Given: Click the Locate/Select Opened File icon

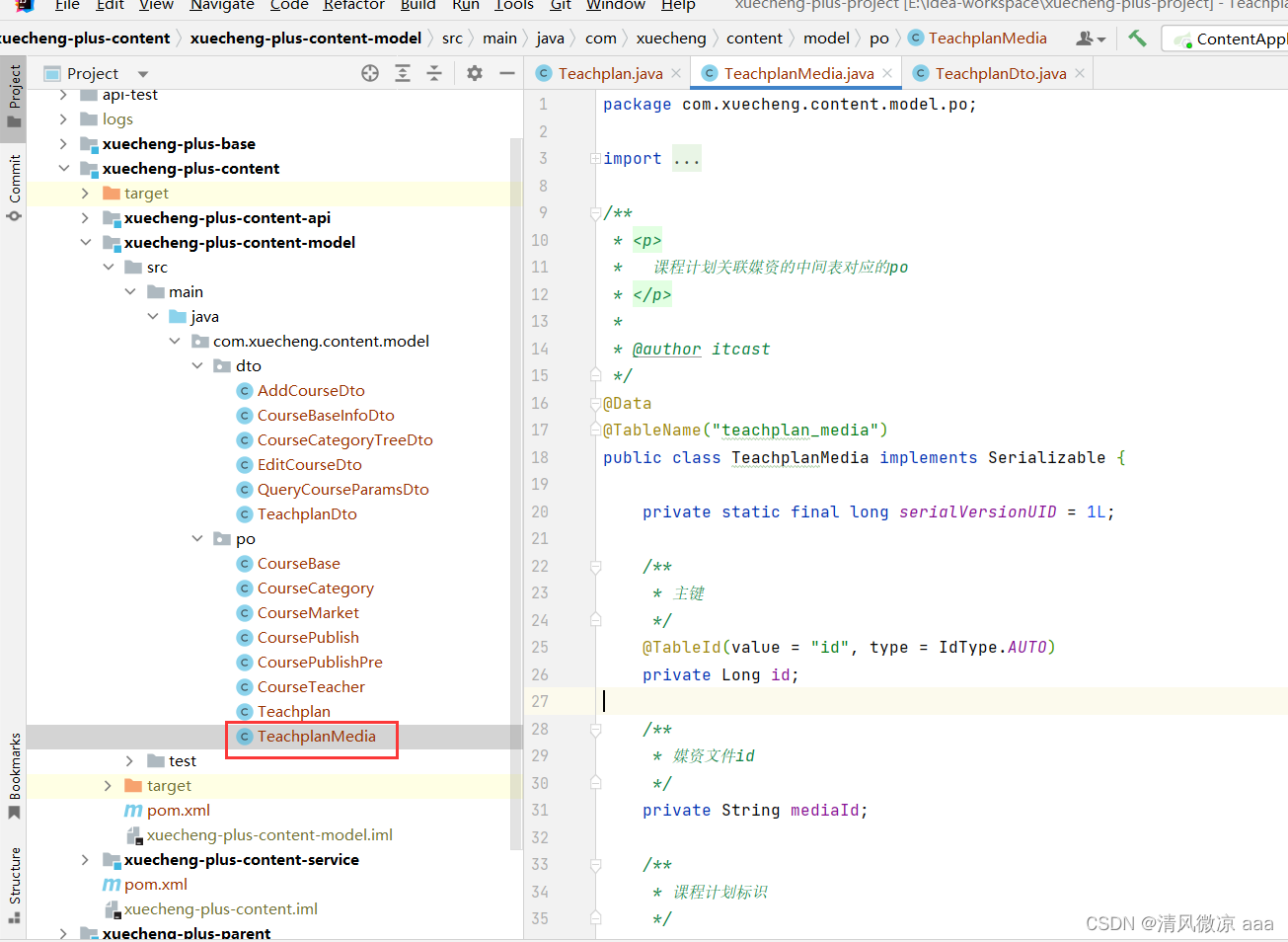Looking at the screenshot, I should point(370,73).
